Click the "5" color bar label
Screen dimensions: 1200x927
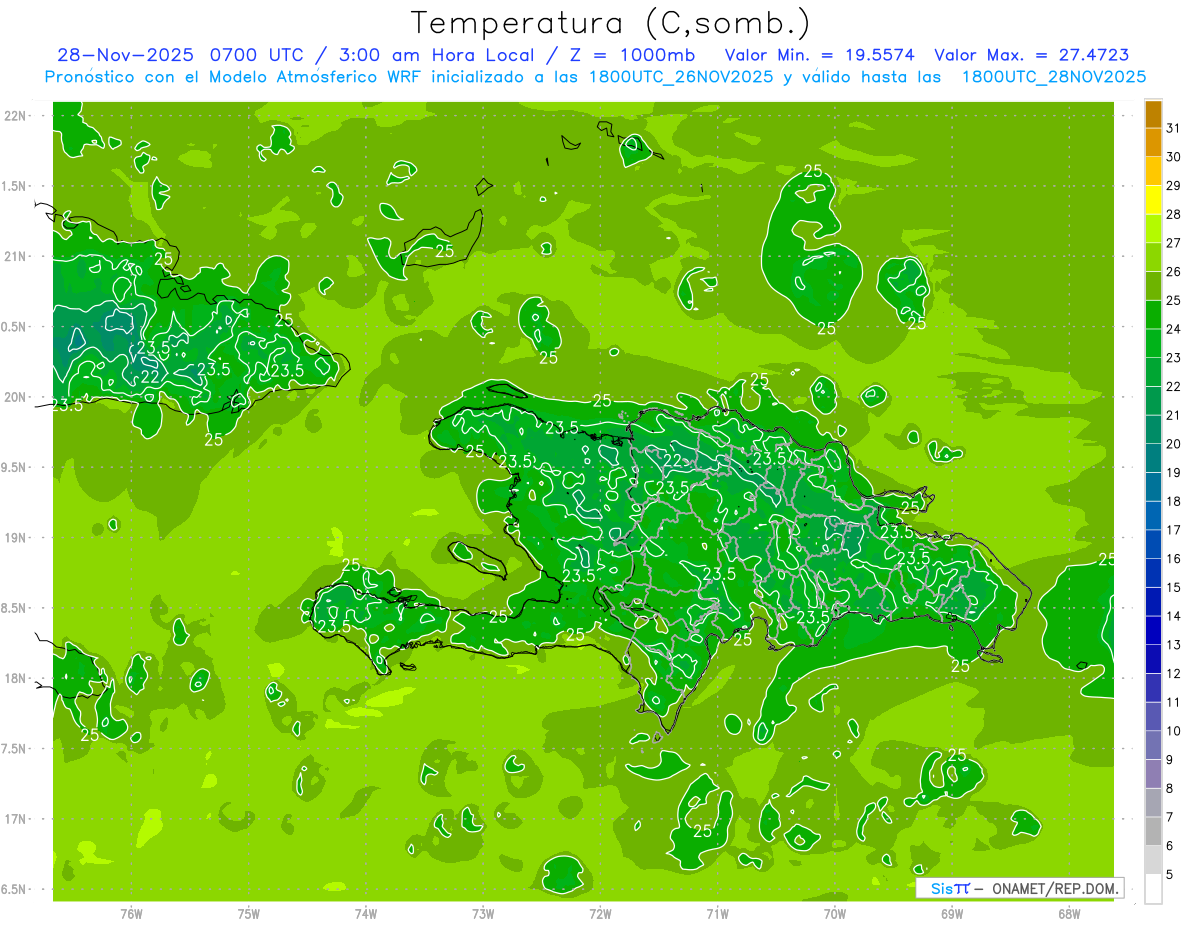click(x=1170, y=874)
